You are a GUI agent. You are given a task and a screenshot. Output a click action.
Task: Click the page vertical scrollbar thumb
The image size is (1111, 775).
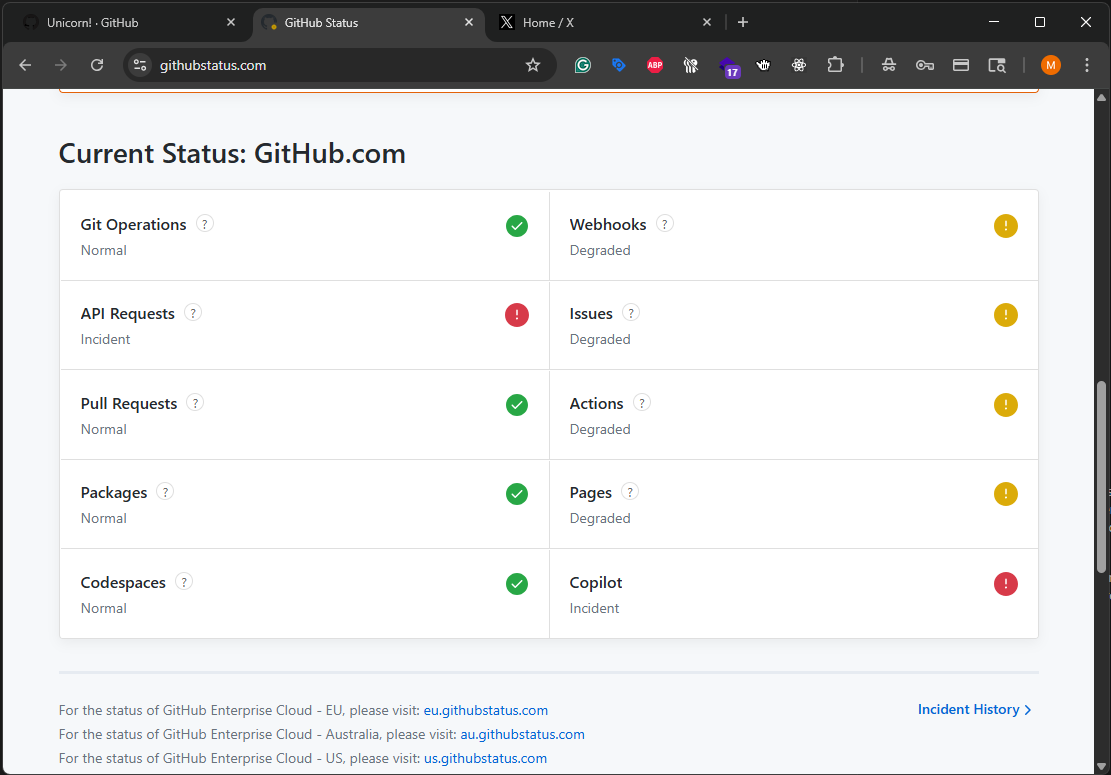pyautogui.click(x=1101, y=476)
